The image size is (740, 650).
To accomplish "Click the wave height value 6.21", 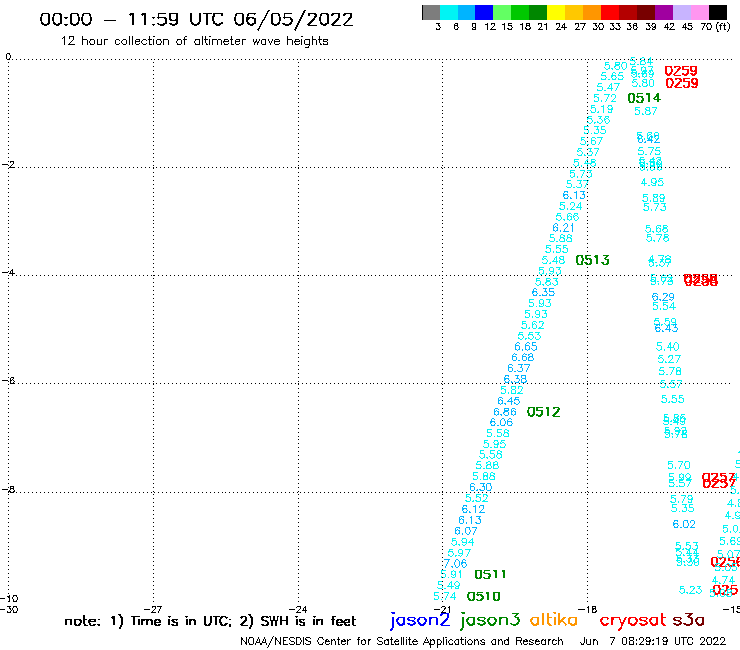I will coord(563,228).
